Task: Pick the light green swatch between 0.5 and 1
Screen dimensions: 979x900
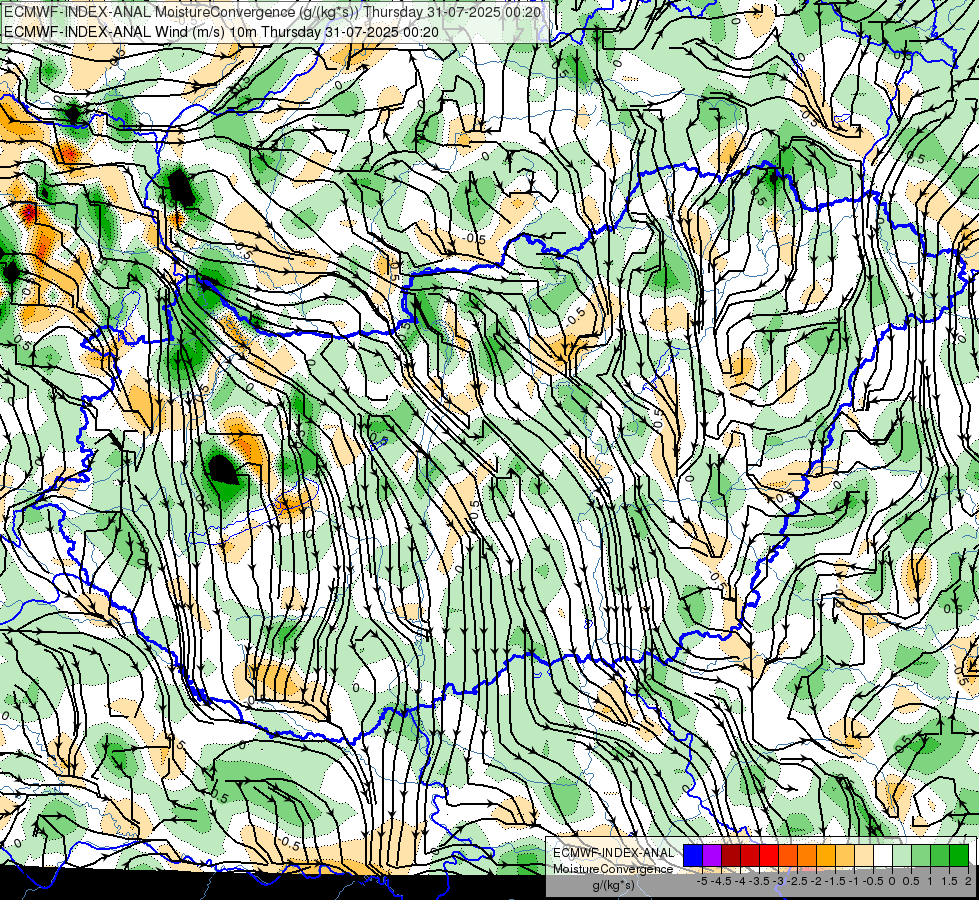Action: (921, 855)
